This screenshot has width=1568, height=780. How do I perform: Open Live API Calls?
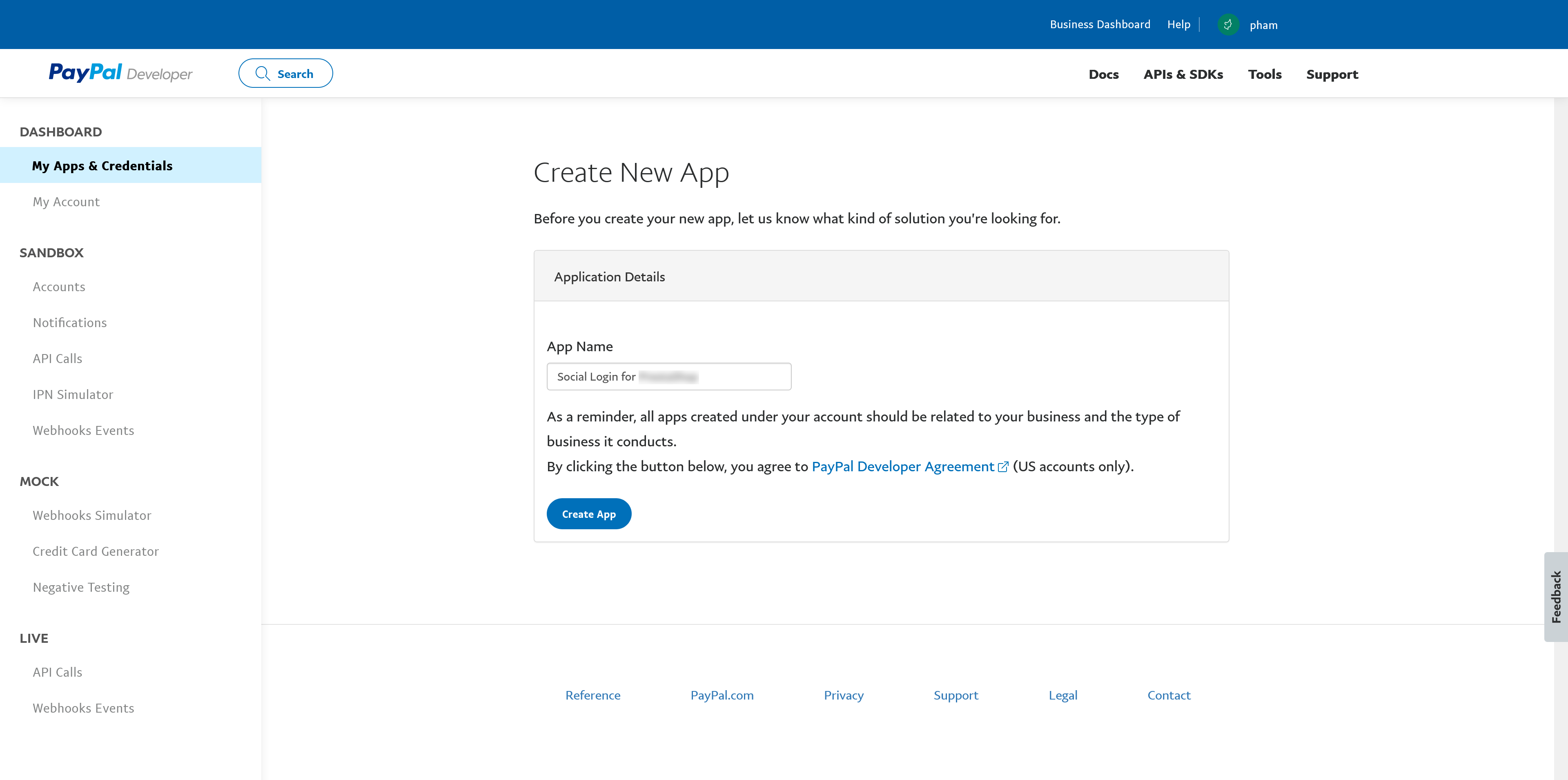coord(57,672)
